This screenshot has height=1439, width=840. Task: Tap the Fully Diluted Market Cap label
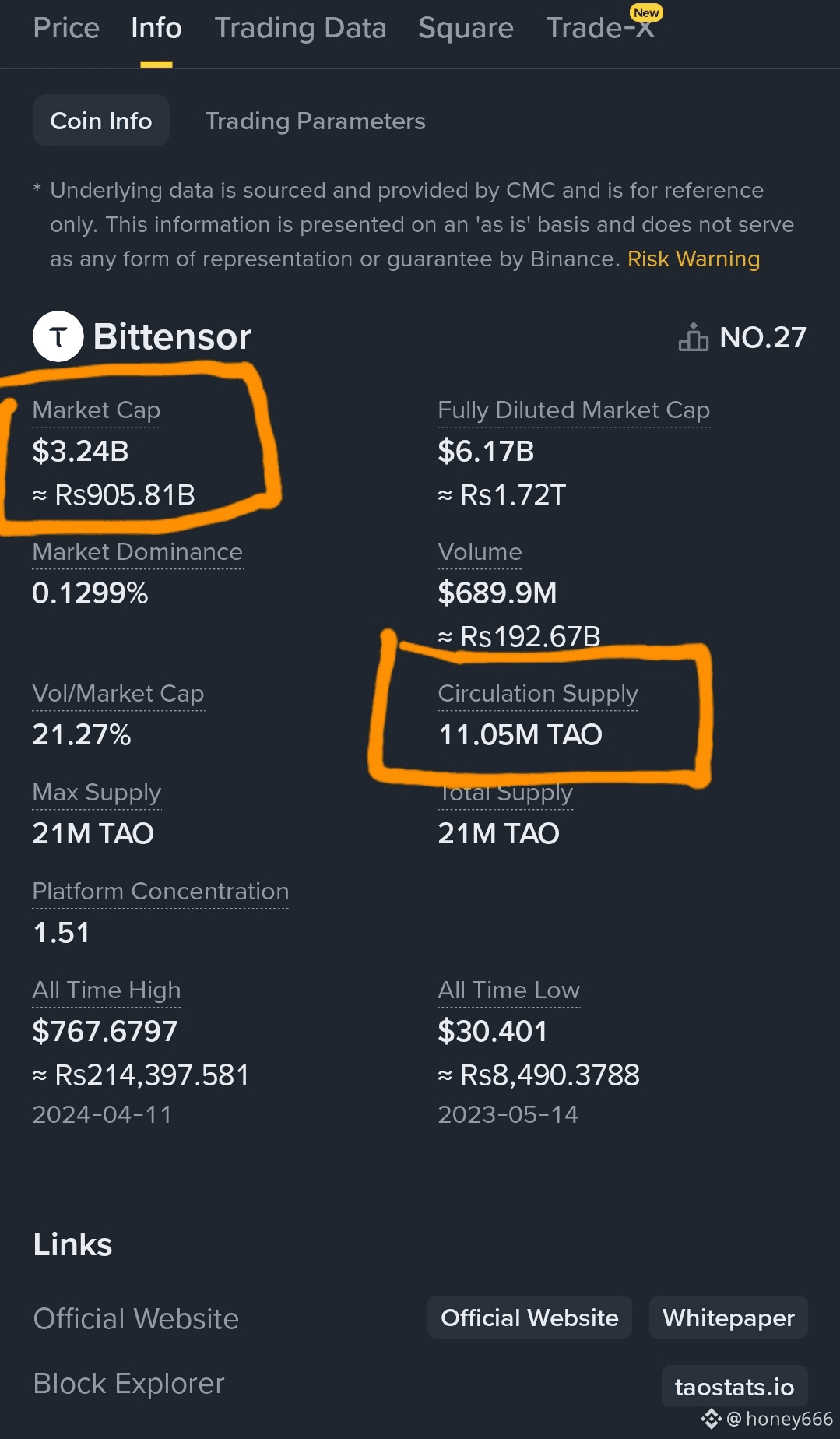click(574, 410)
